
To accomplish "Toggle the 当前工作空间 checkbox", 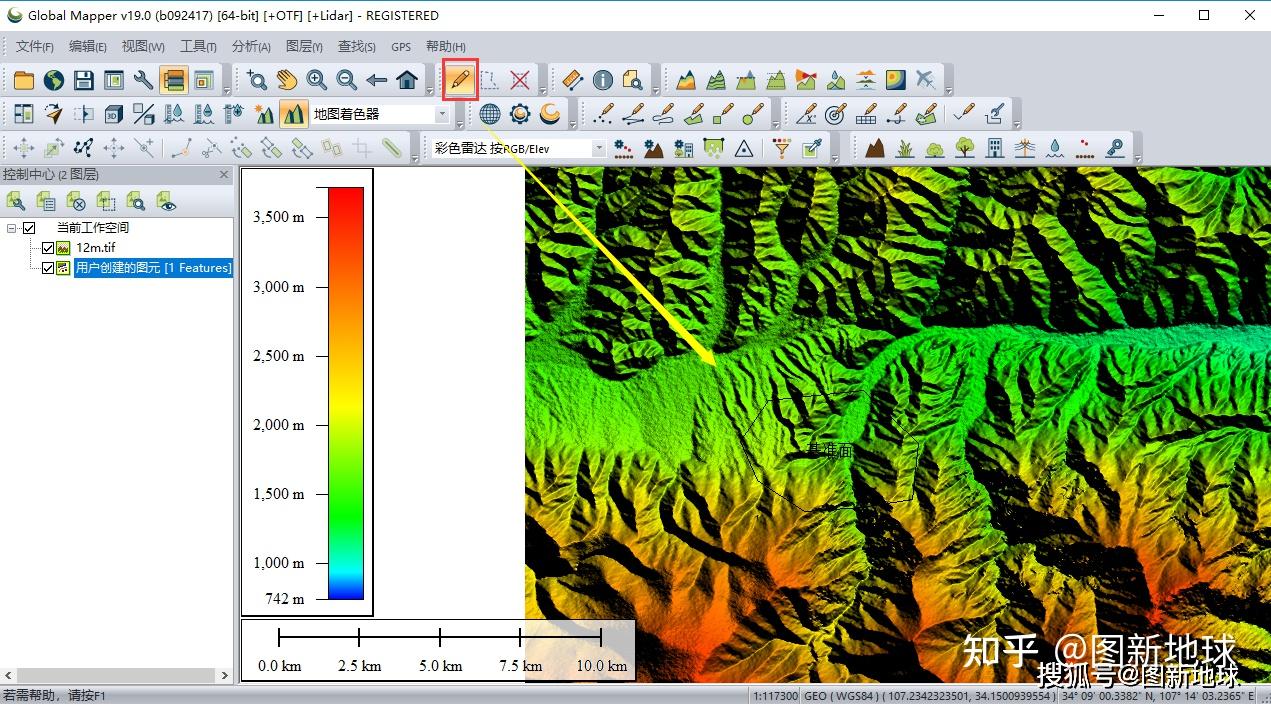I will [x=29, y=228].
